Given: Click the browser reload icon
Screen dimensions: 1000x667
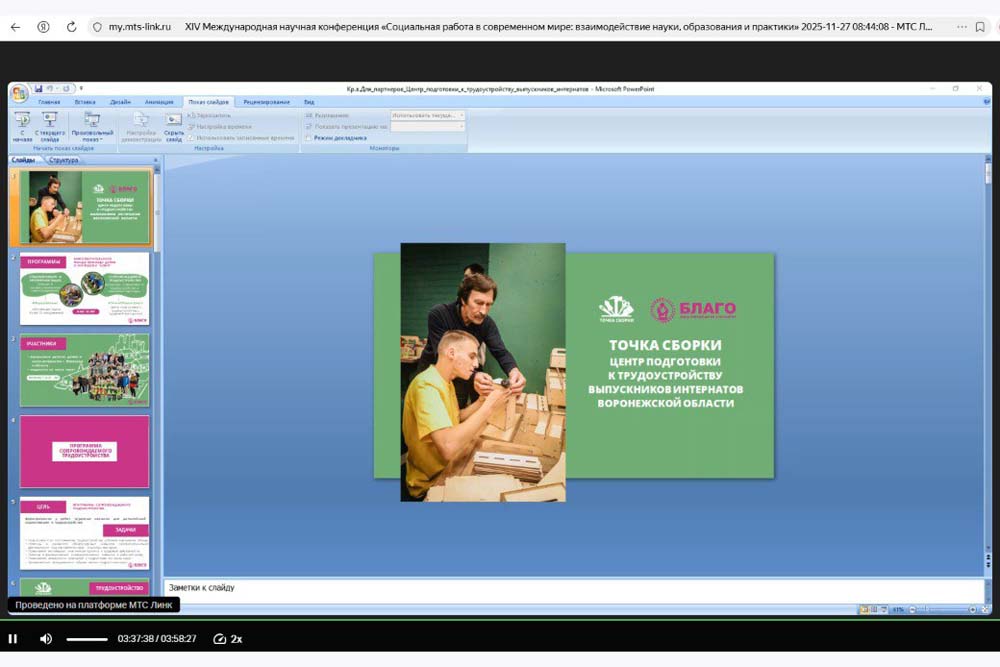Looking at the screenshot, I should coord(71,27).
